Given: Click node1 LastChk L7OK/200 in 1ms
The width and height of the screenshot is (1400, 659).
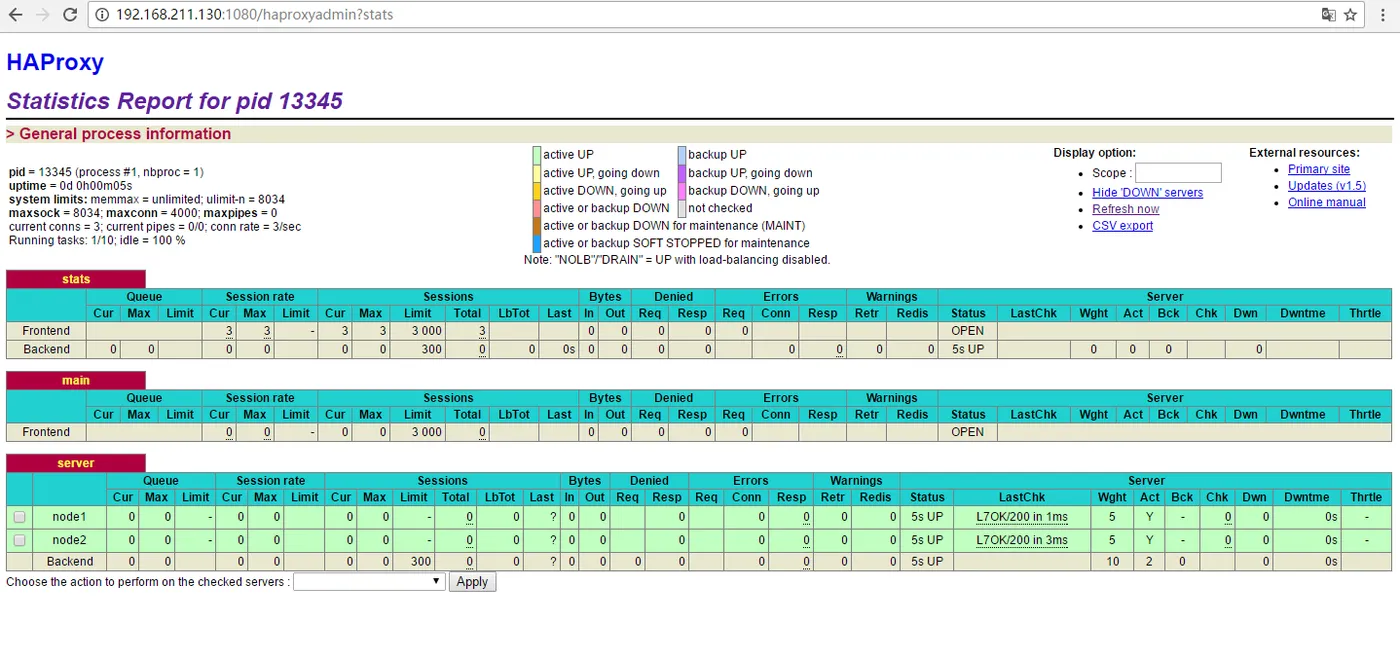Looking at the screenshot, I should [1022, 517].
